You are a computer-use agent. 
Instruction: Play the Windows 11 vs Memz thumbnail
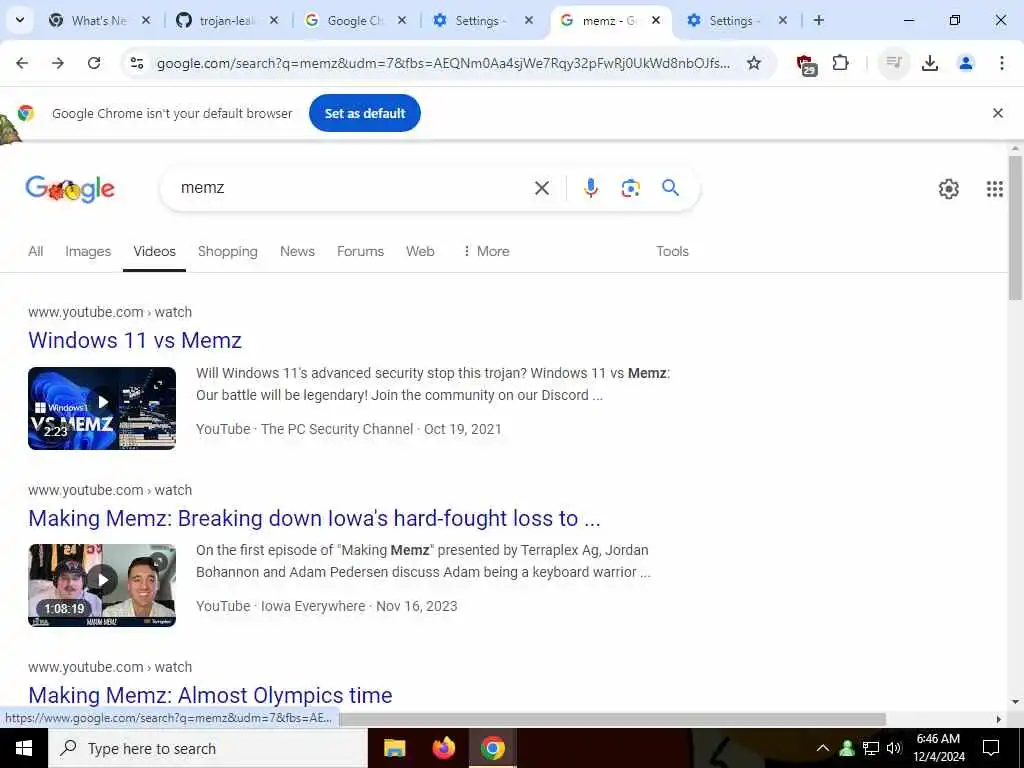[102, 408]
